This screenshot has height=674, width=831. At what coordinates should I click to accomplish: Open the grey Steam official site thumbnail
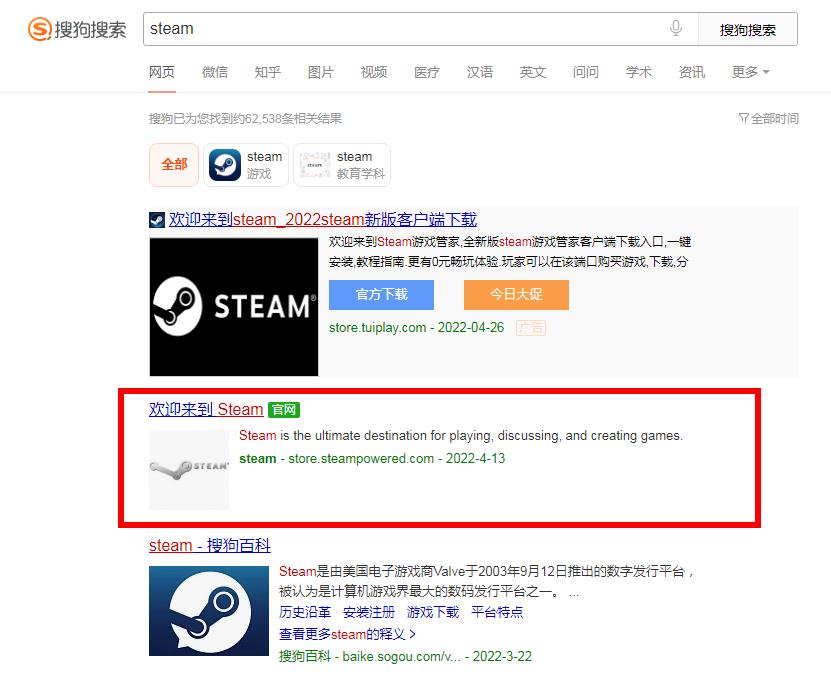pyautogui.click(x=189, y=470)
